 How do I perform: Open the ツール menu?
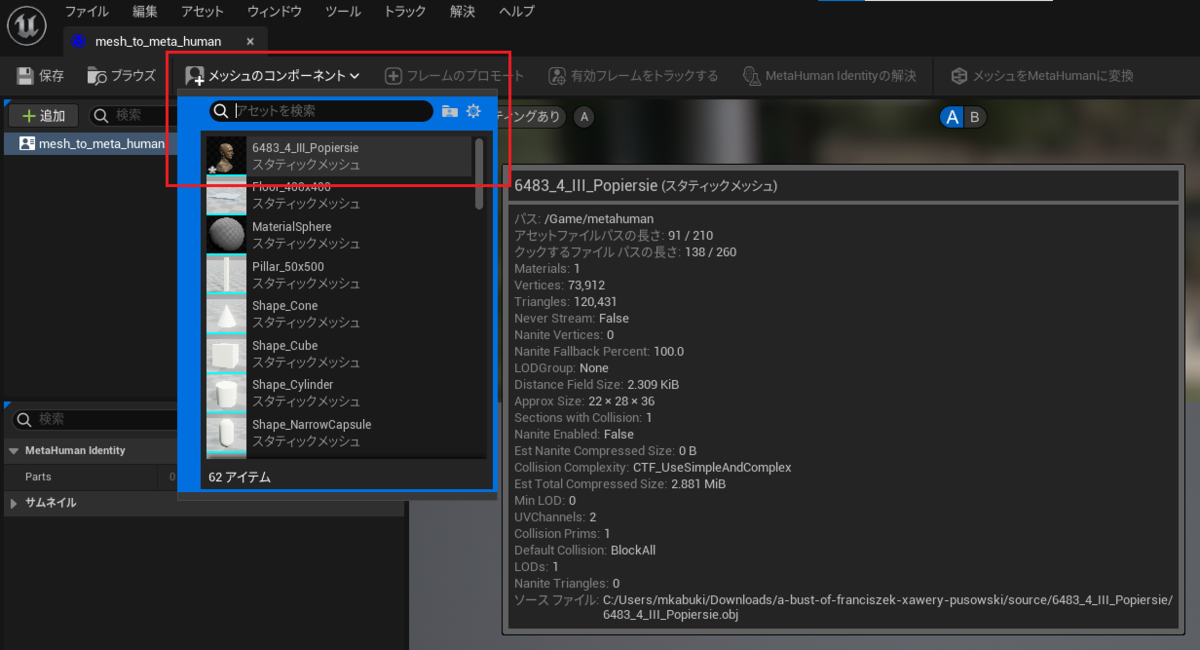343,12
